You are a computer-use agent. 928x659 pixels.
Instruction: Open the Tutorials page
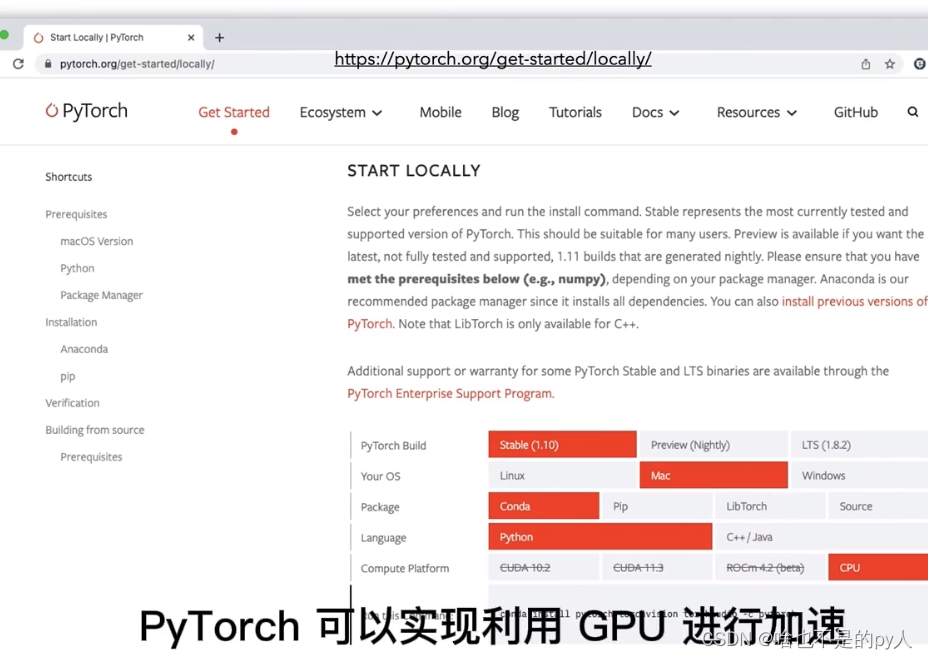pyautogui.click(x=575, y=112)
